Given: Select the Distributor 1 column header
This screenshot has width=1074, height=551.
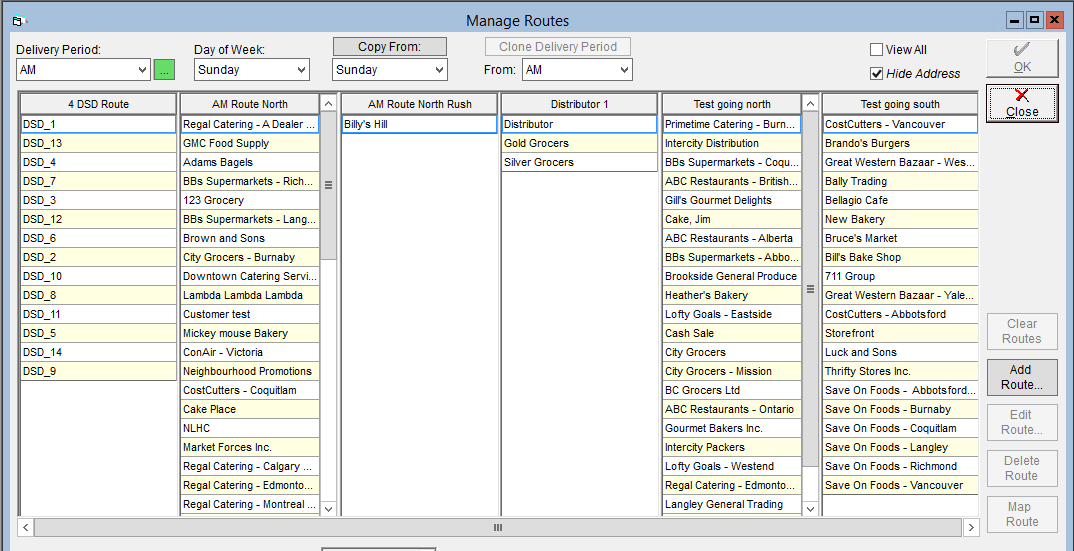Looking at the screenshot, I should (x=579, y=104).
